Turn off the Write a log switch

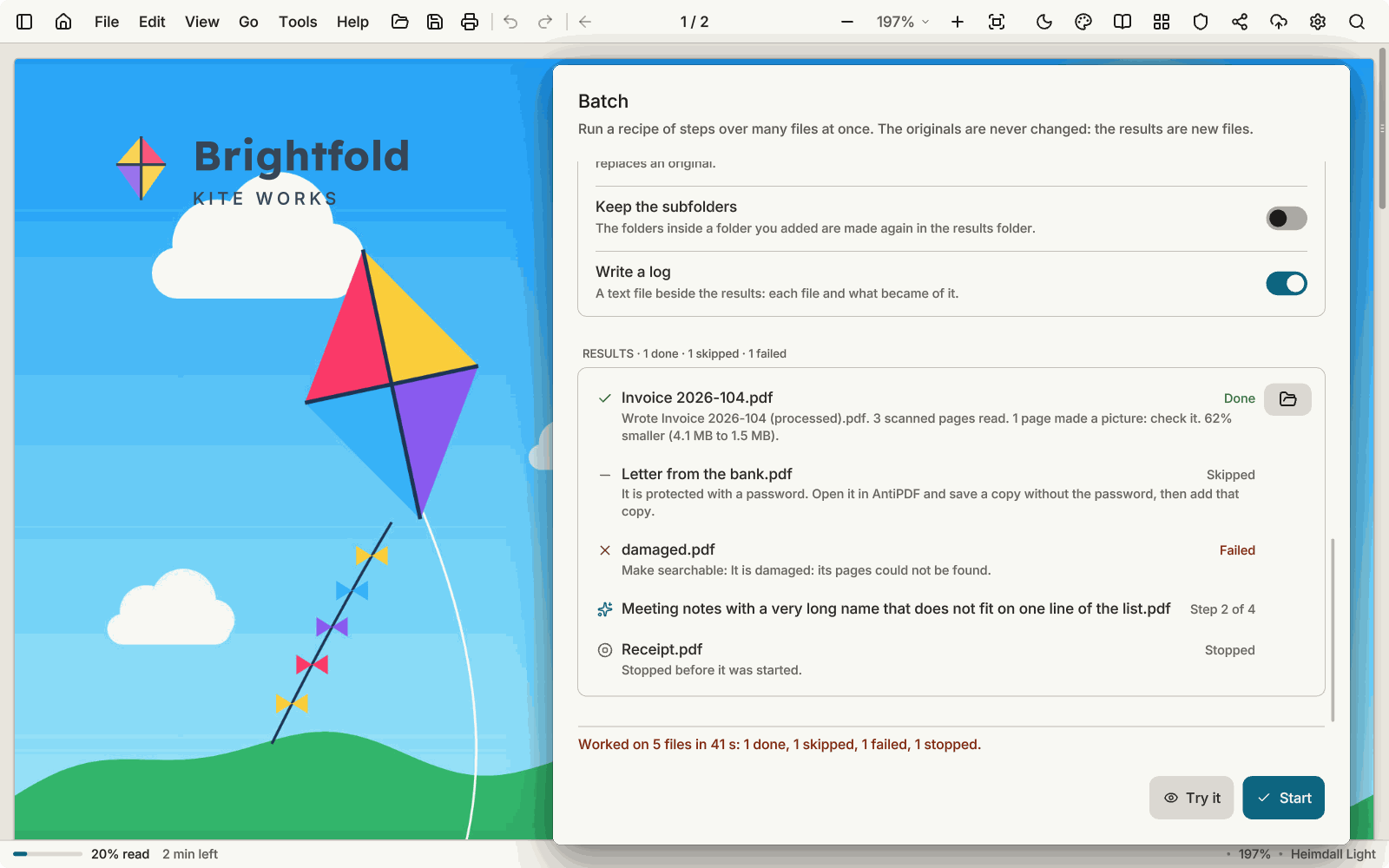(1287, 283)
